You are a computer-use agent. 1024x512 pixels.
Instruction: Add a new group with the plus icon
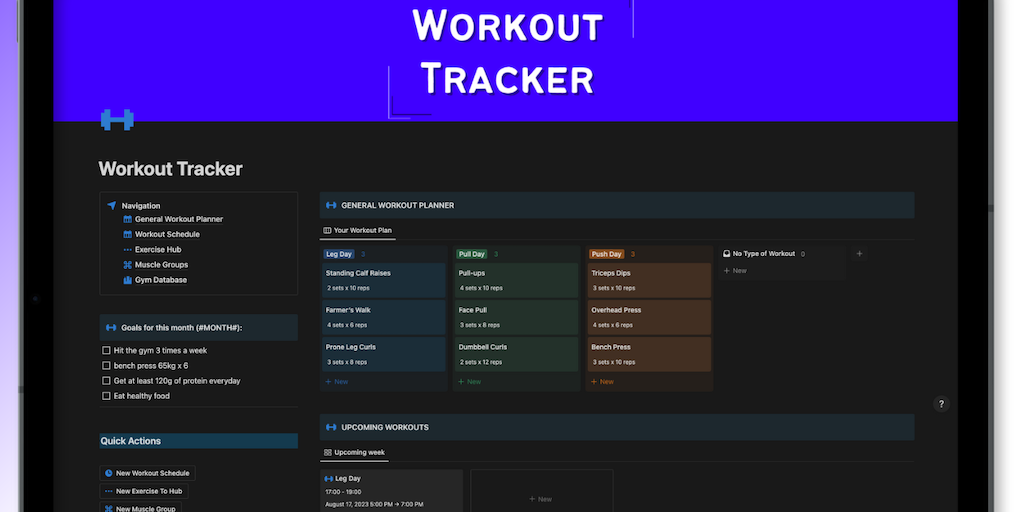[859, 254]
